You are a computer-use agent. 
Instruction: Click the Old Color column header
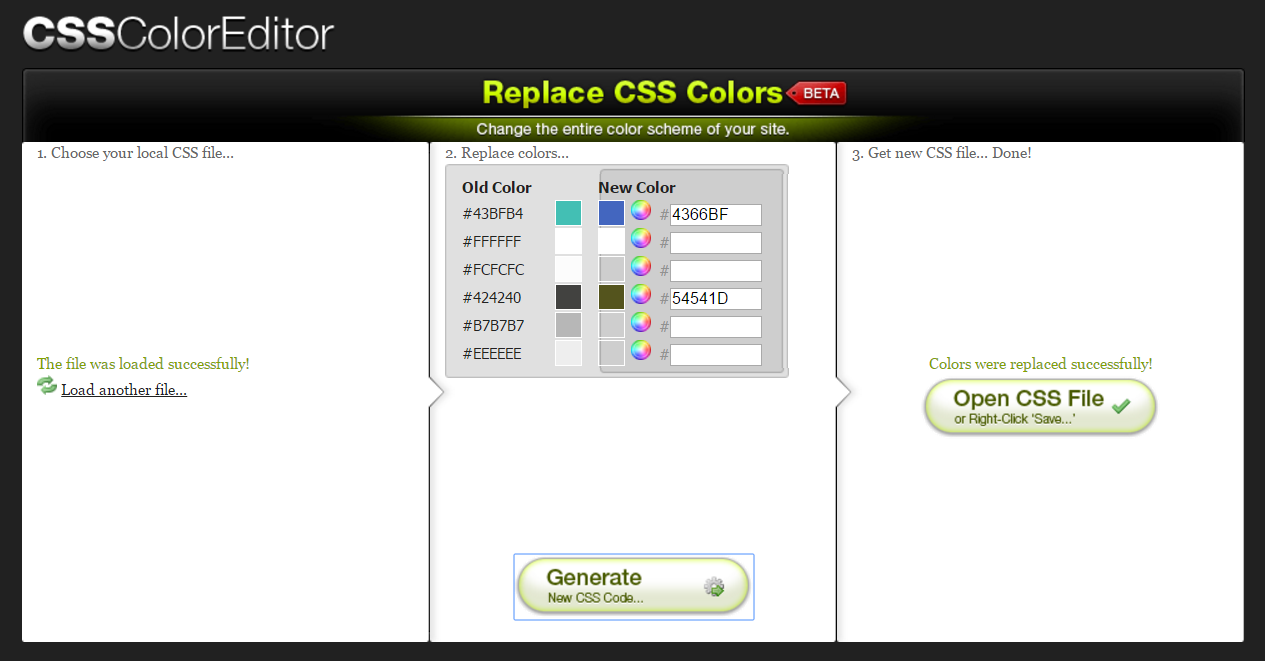click(x=497, y=188)
